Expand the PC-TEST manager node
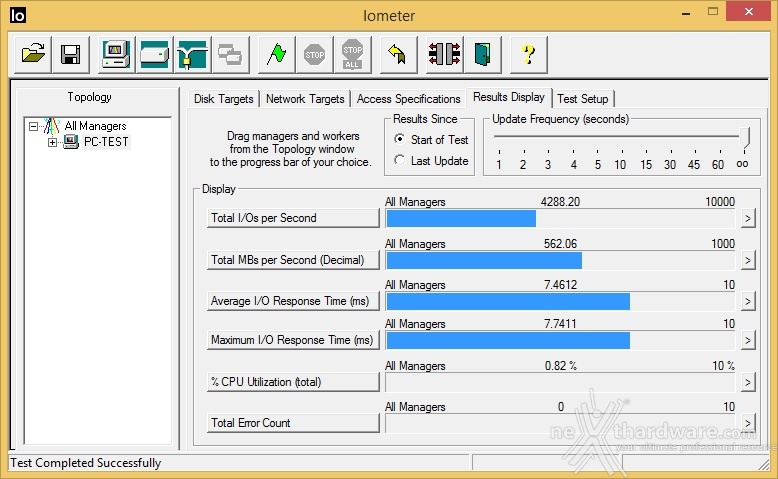 (x=52, y=142)
